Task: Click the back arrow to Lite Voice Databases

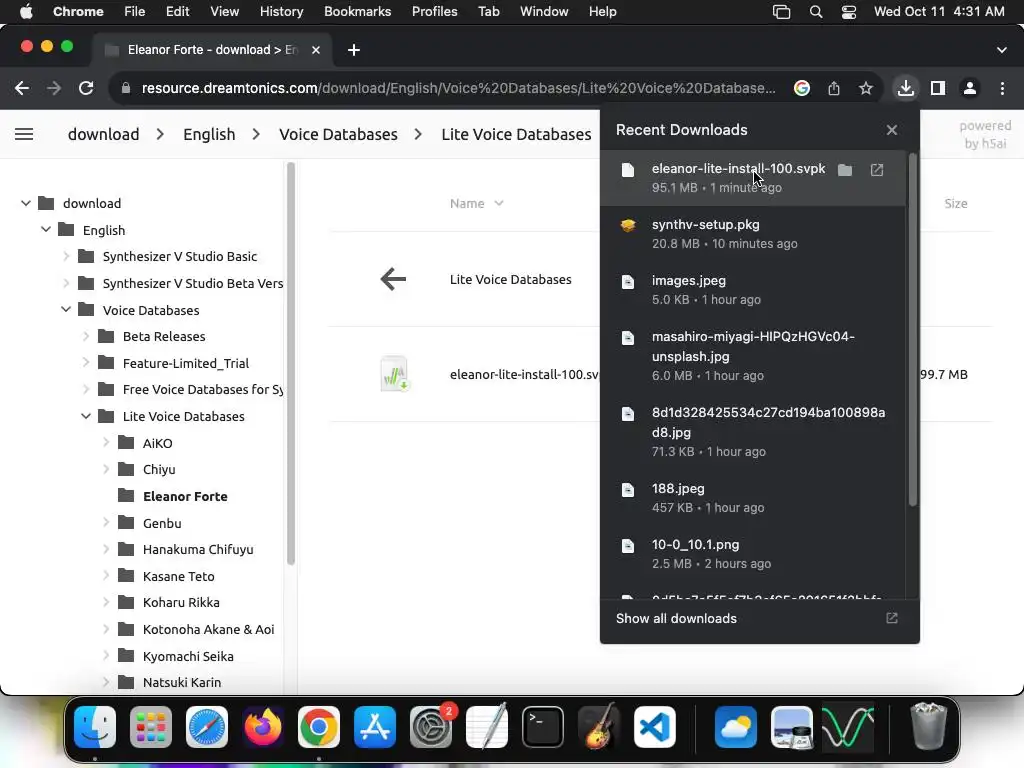Action: (393, 279)
